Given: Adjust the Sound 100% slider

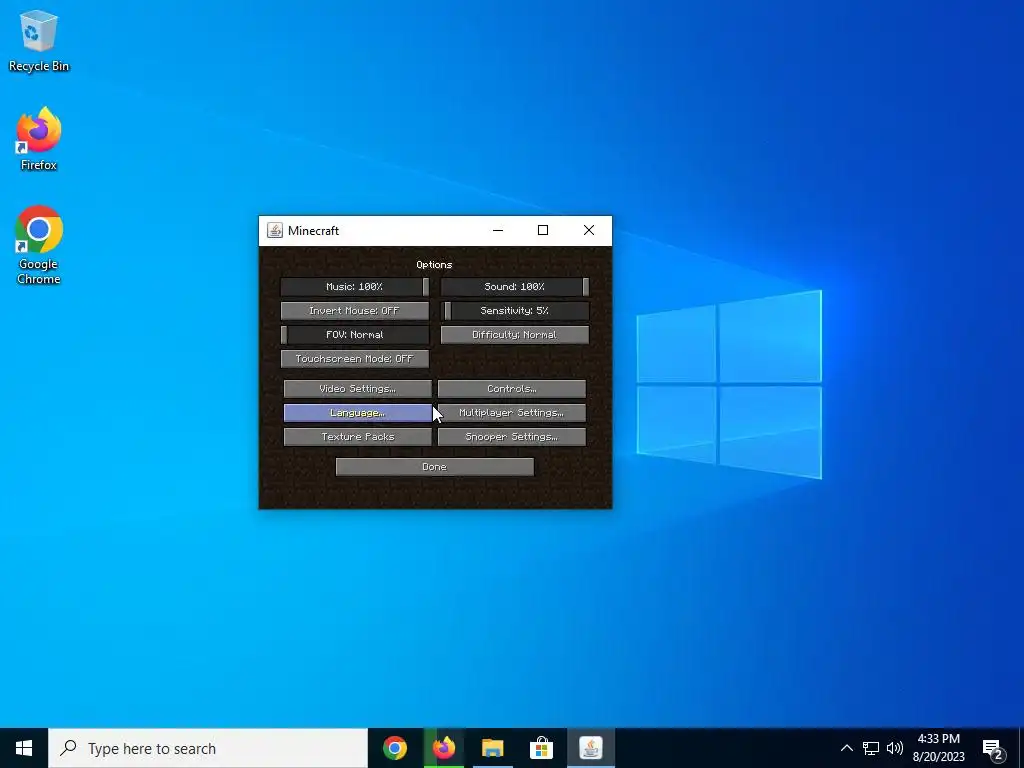Looking at the screenshot, I should coord(515,287).
